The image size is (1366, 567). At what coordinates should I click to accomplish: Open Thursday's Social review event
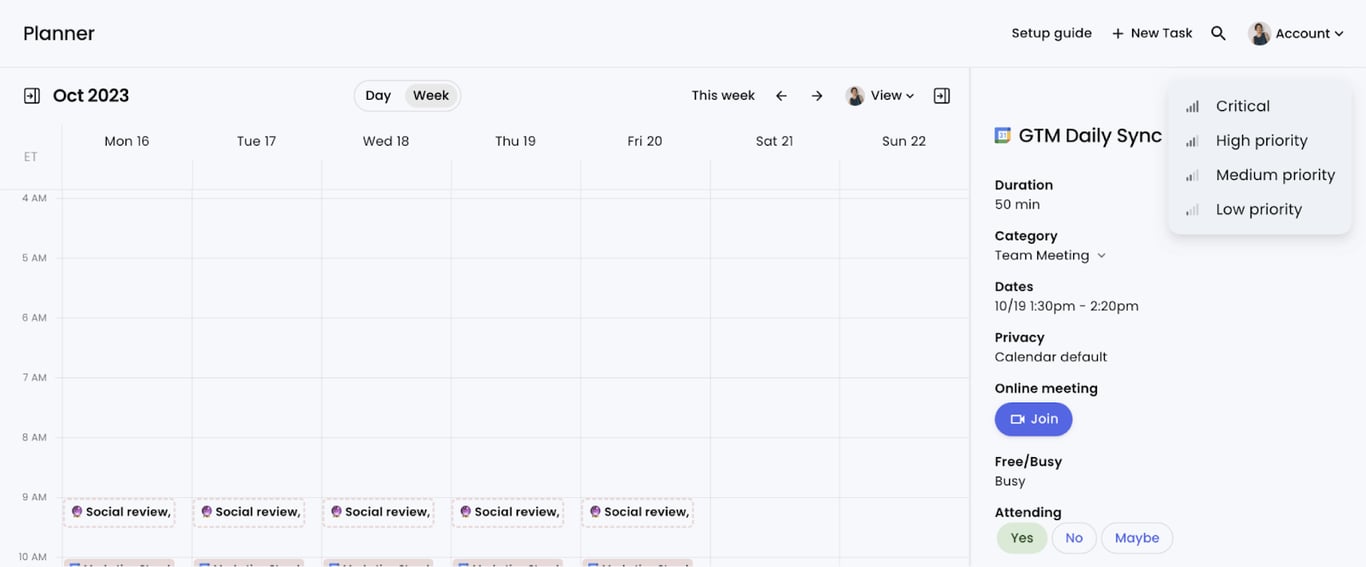coord(508,513)
